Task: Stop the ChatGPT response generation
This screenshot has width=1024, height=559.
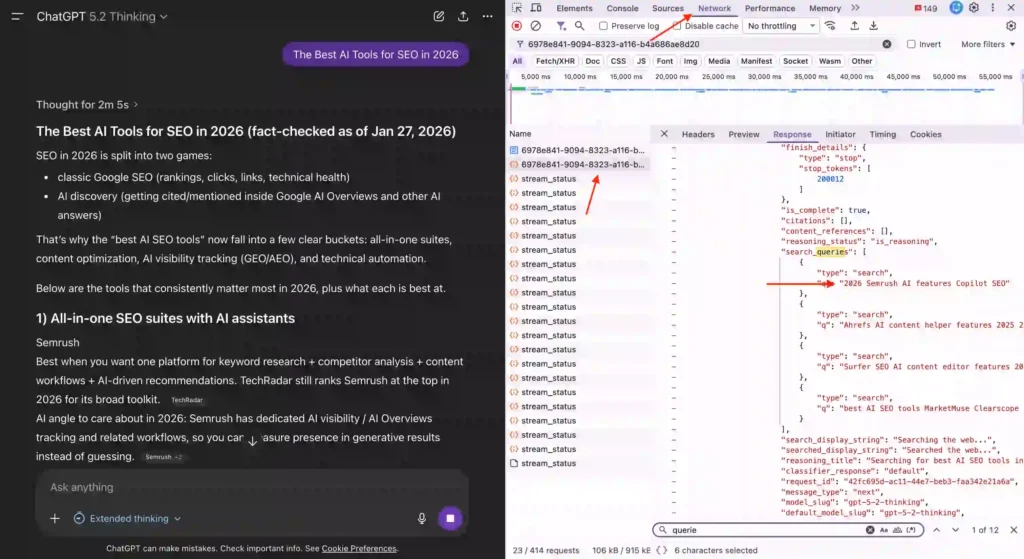Action: tap(450, 519)
